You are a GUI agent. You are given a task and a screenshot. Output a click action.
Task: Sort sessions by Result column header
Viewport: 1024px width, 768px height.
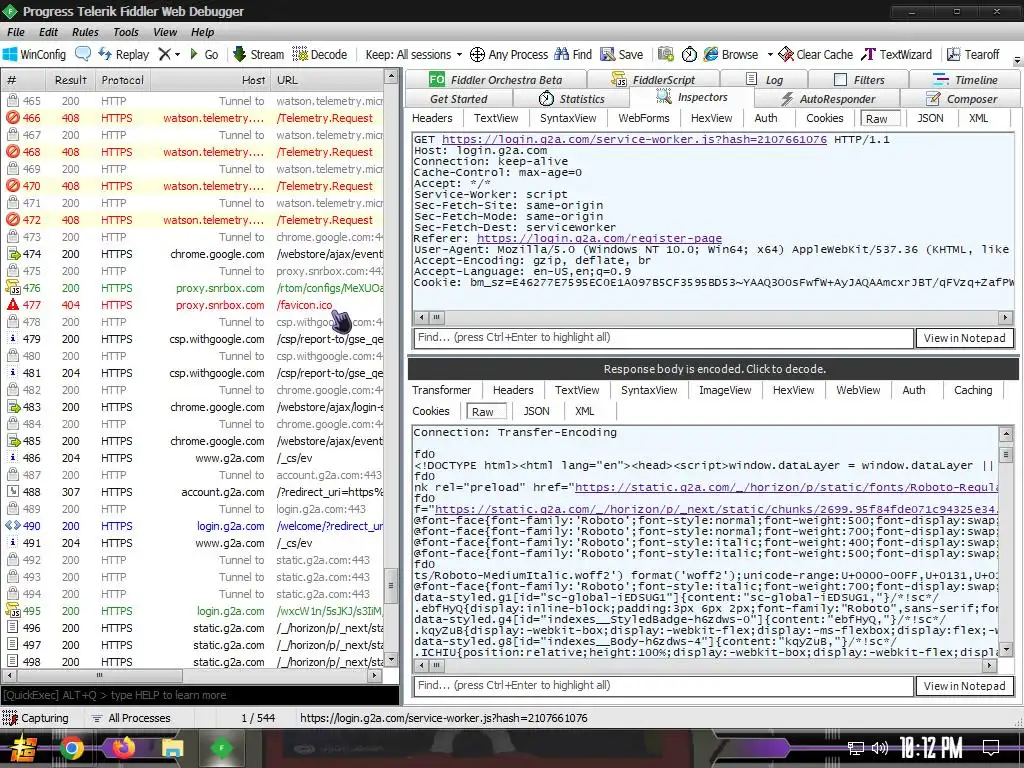[71, 80]
